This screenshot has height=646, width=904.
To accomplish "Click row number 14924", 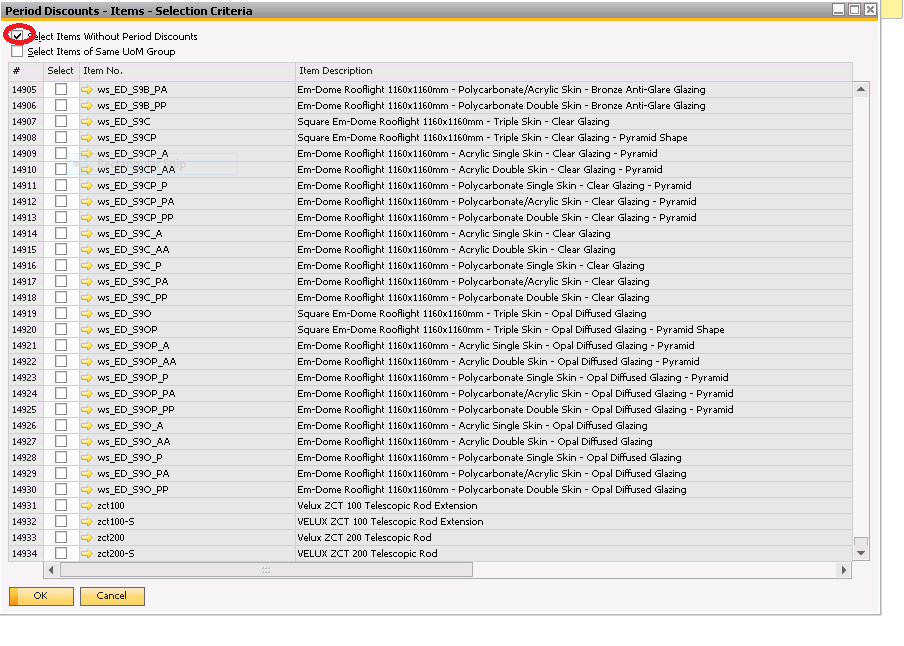I will click(24, 394).
